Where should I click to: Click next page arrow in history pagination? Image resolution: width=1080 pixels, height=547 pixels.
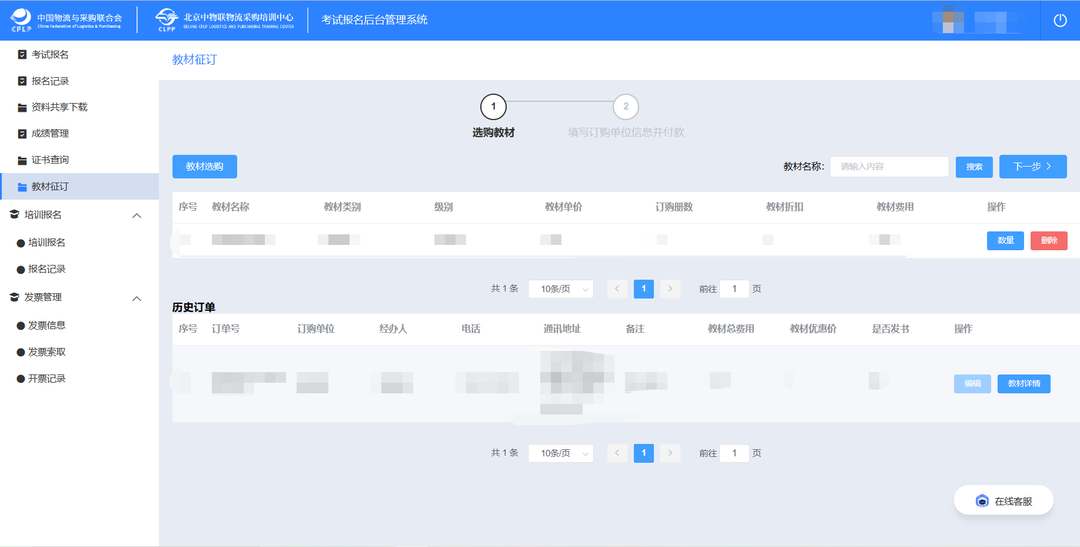(670, 453)
